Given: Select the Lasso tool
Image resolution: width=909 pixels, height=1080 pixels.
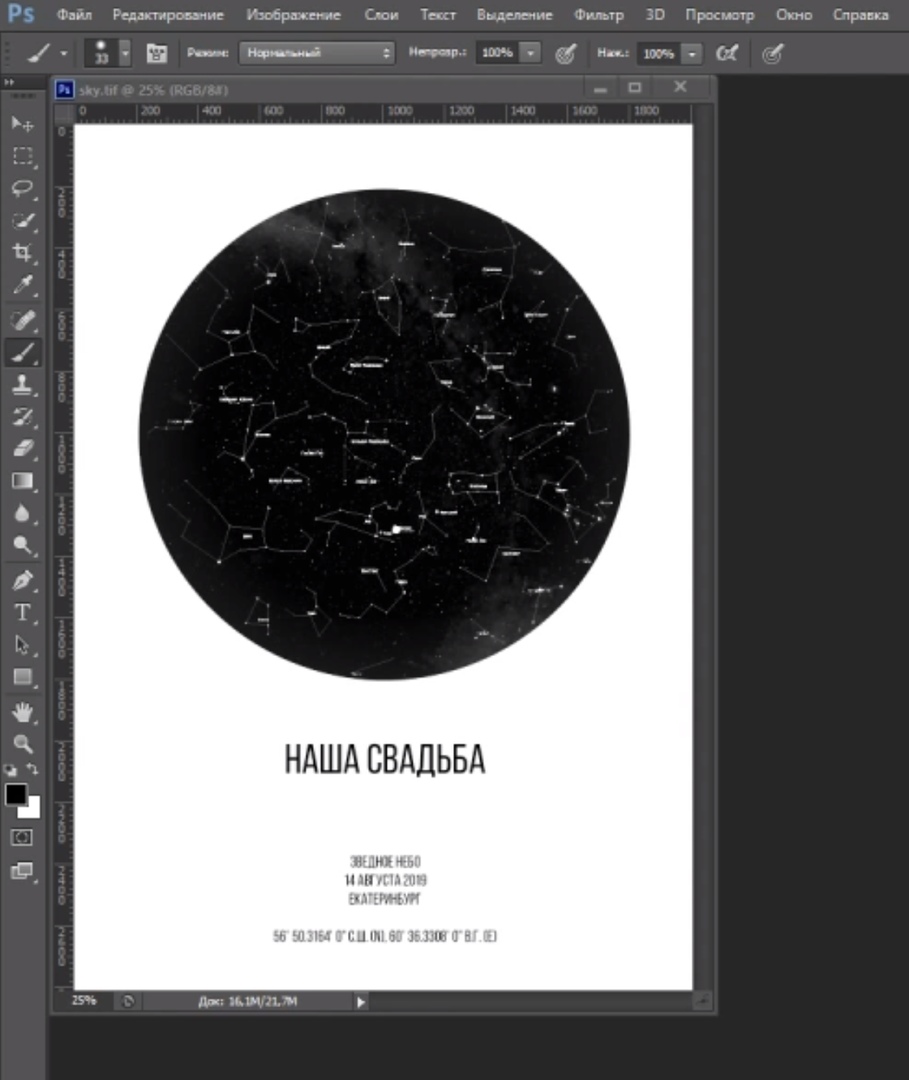Looking at the screenshot, I should click(22, 188).
